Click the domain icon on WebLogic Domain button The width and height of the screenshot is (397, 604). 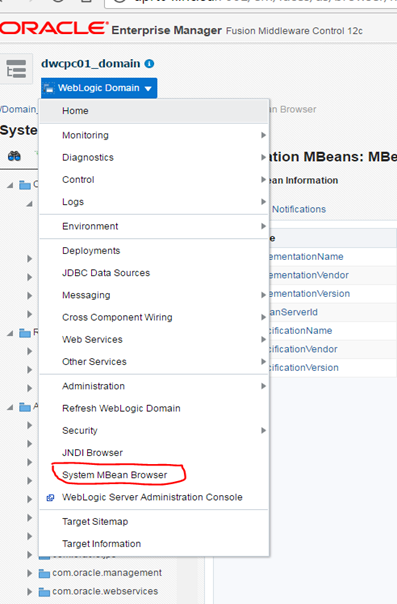pos(49,88)
